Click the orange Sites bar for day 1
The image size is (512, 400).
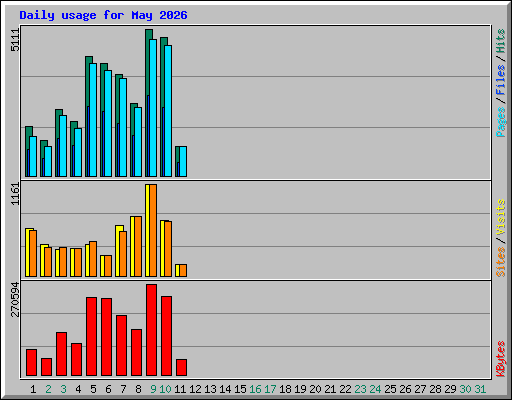click(33, 253)
